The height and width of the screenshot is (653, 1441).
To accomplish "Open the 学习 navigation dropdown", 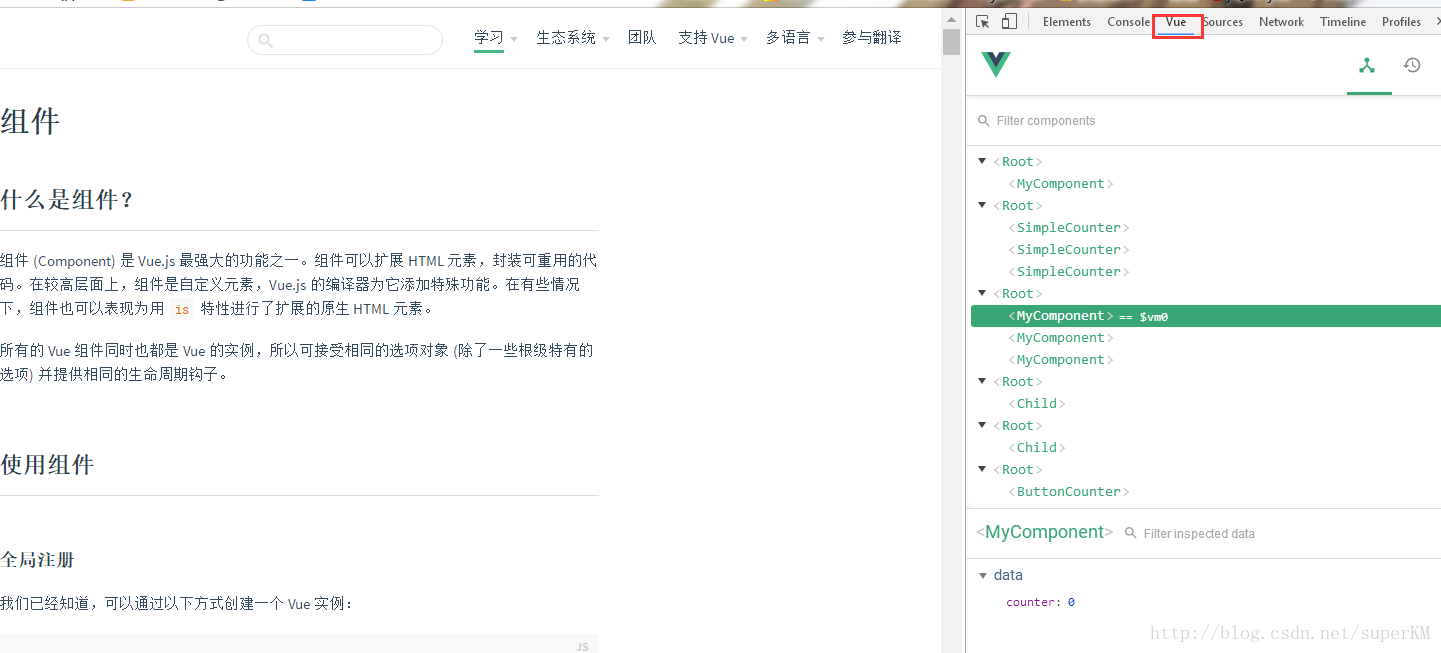I will (495, 38).
